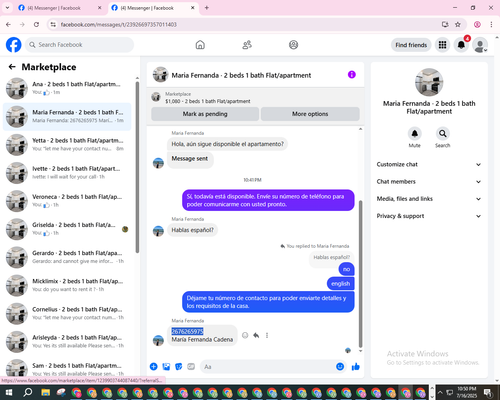This screenshot has width=500, height=400.
Task: Choose a GIF icon in composer
Action: click(x=191, y=367)
